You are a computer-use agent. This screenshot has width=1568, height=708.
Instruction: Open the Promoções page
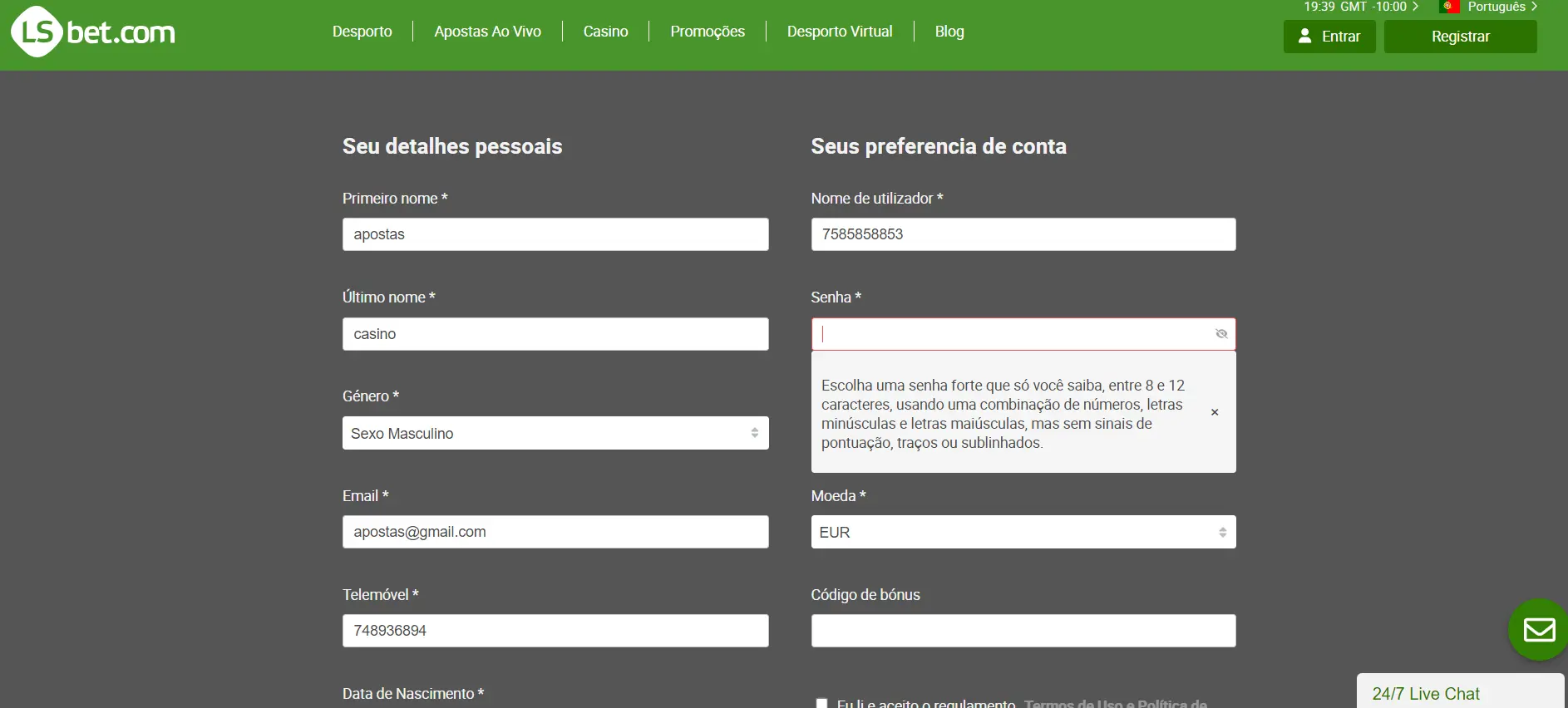coord(707,32)
